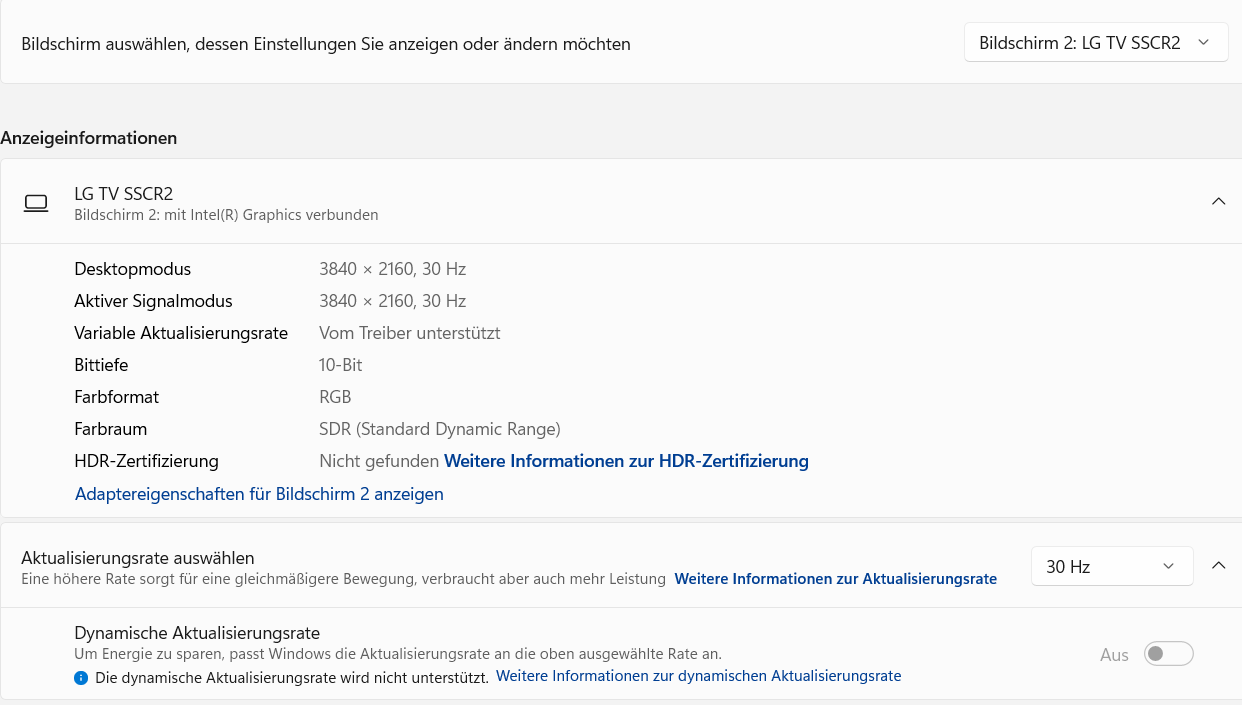The width and height of the screenshot is (1242, 705).
Task: Open the Bildschirm 2: LG TV SSCR2 dropdown
Action: [1095, 43]
